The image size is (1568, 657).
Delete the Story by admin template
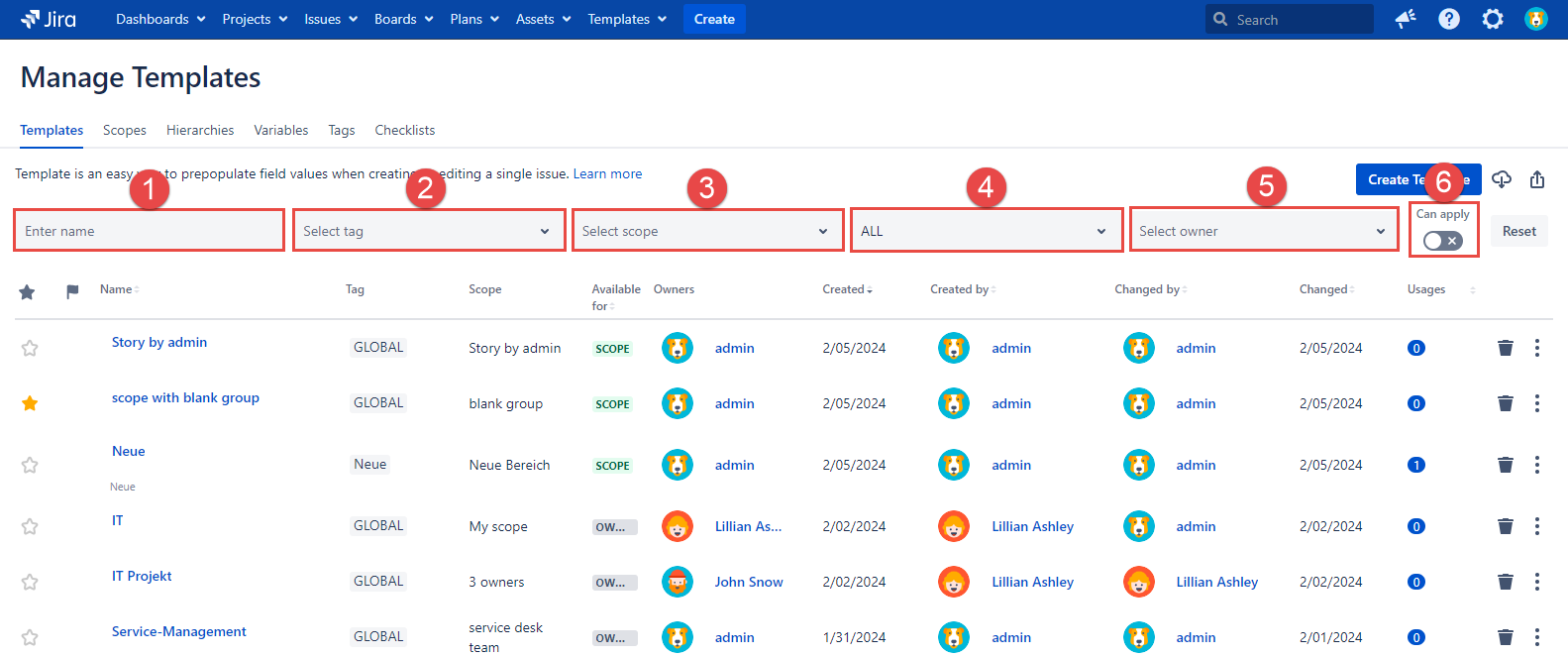[1505, 348]
